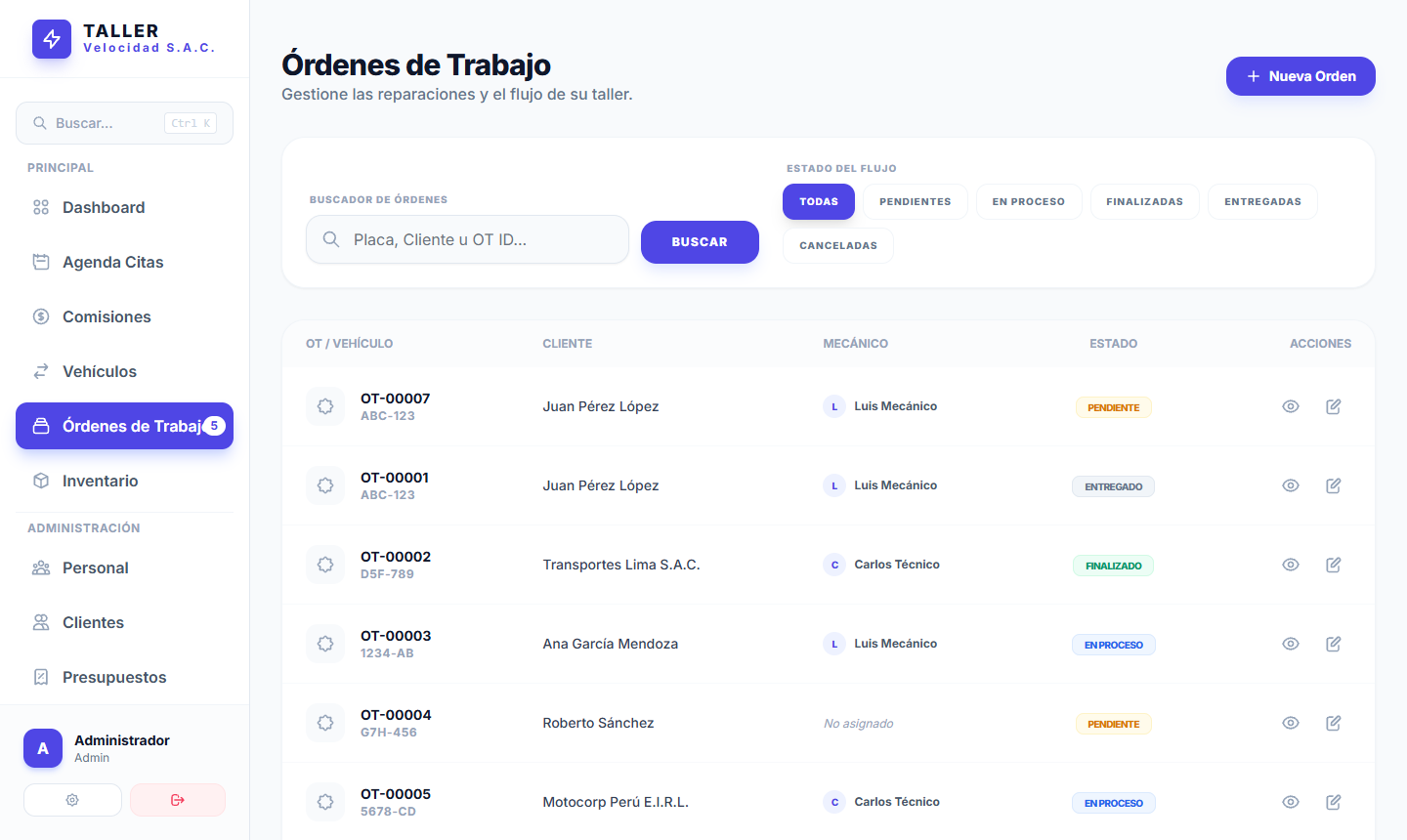Navigate to Presupuestos
1407x840 pixels.
(x=124, y=677)
